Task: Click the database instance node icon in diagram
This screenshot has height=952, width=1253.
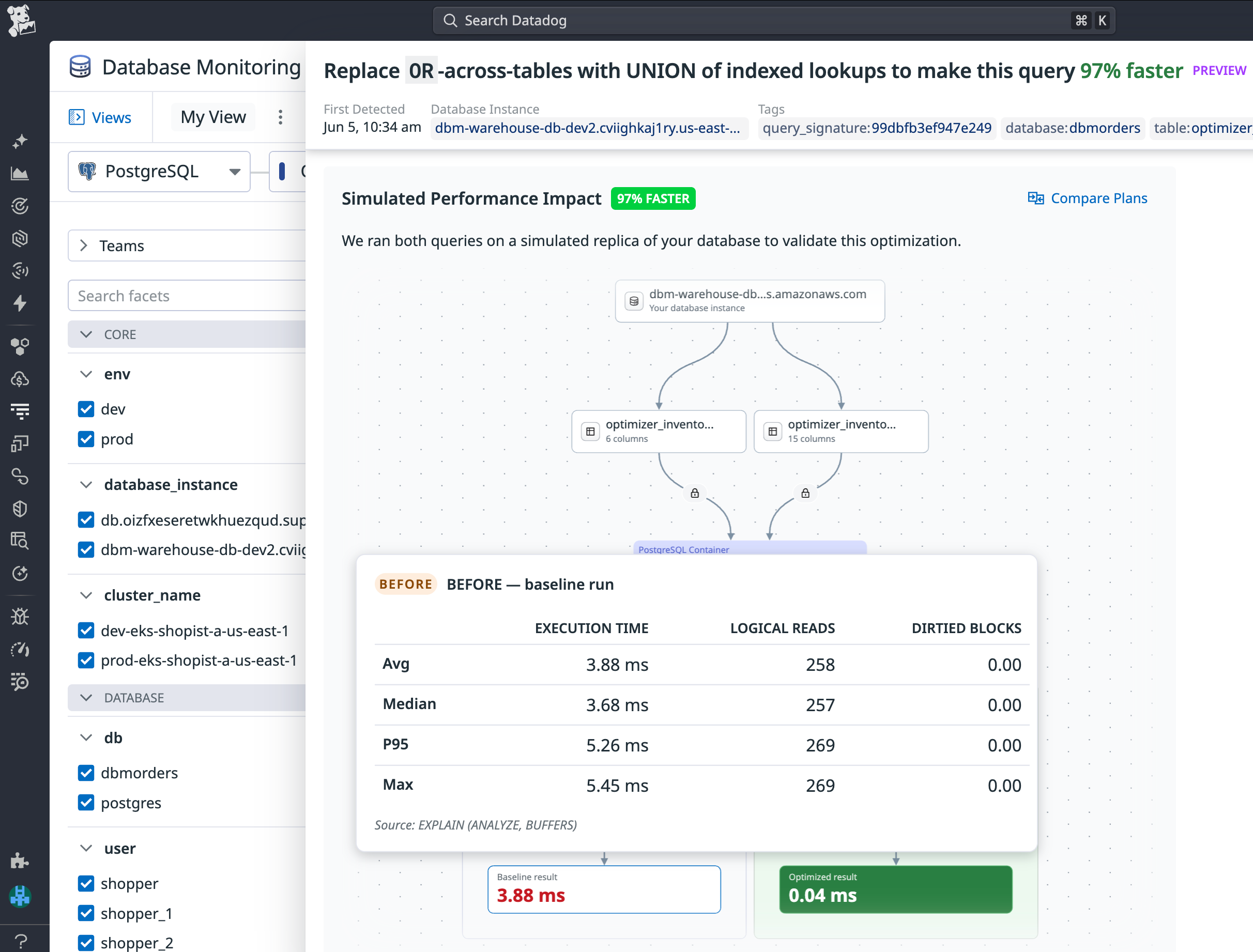Action: (x=634, y=301)
